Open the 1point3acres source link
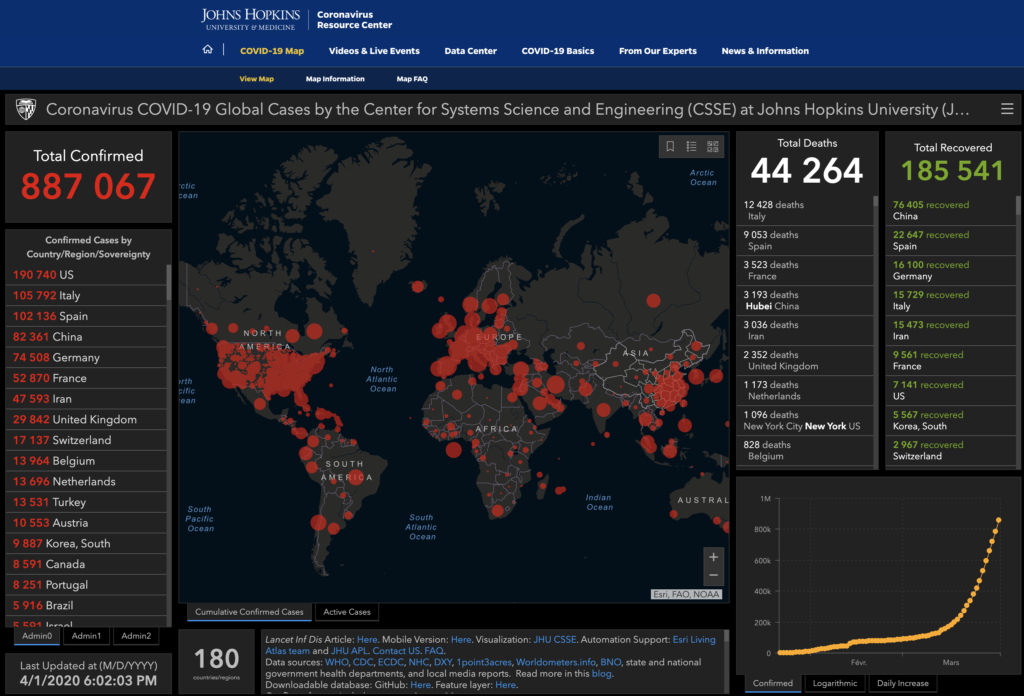1024x696 pixels. point(483,662)
